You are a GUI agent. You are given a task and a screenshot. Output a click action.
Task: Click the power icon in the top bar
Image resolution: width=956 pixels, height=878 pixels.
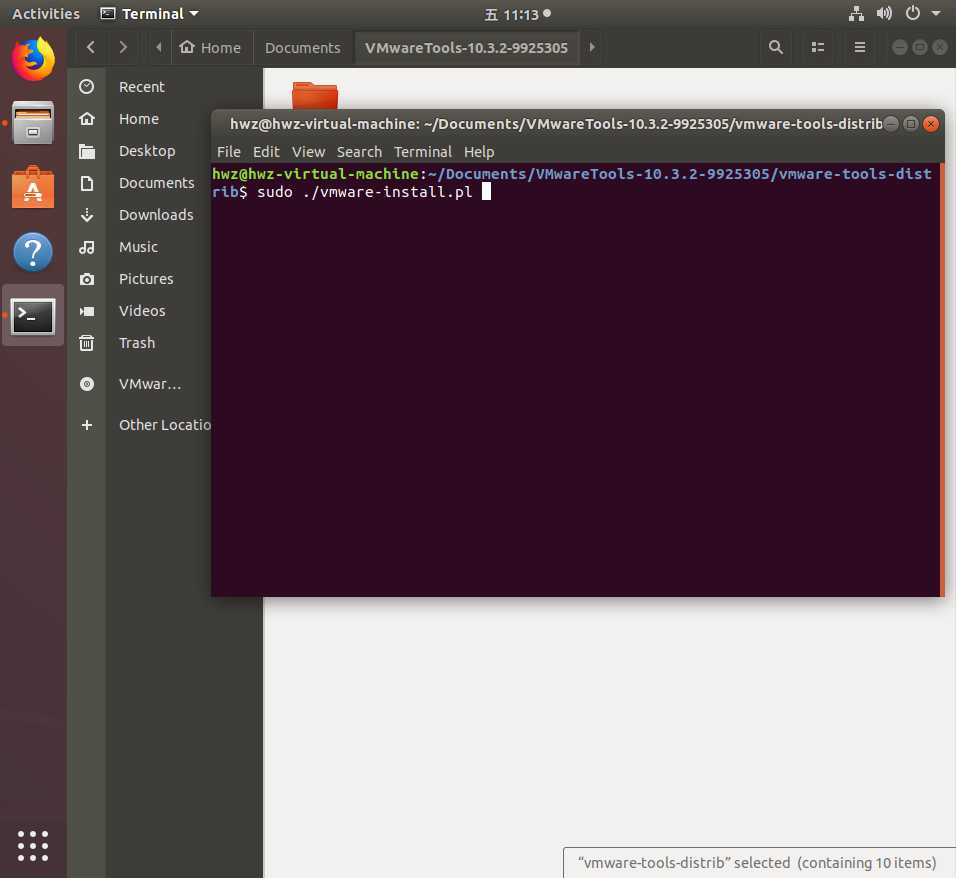[912, 13]
